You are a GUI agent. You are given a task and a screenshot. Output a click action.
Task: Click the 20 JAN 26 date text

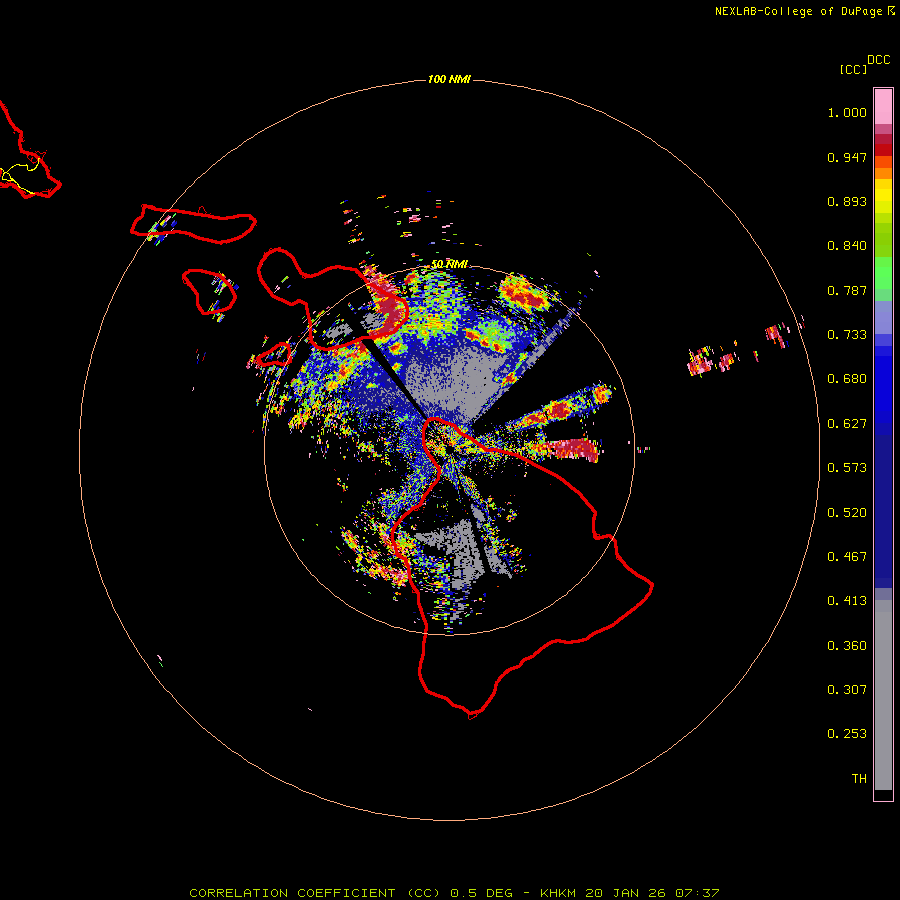[625, 893]
